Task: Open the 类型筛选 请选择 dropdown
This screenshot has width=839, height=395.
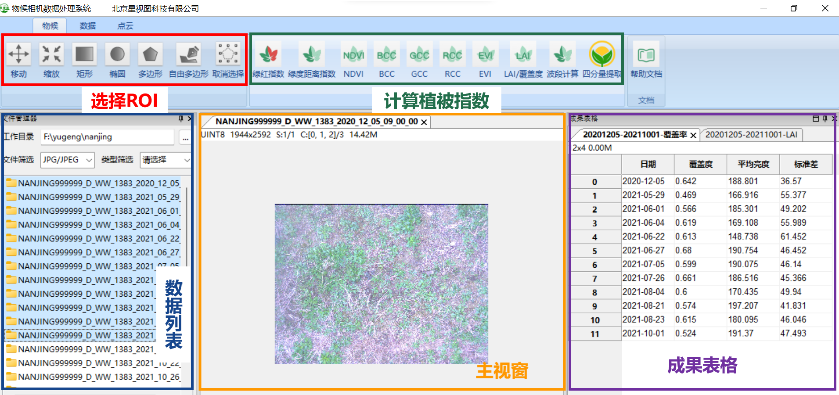Action: click(166, 159)
